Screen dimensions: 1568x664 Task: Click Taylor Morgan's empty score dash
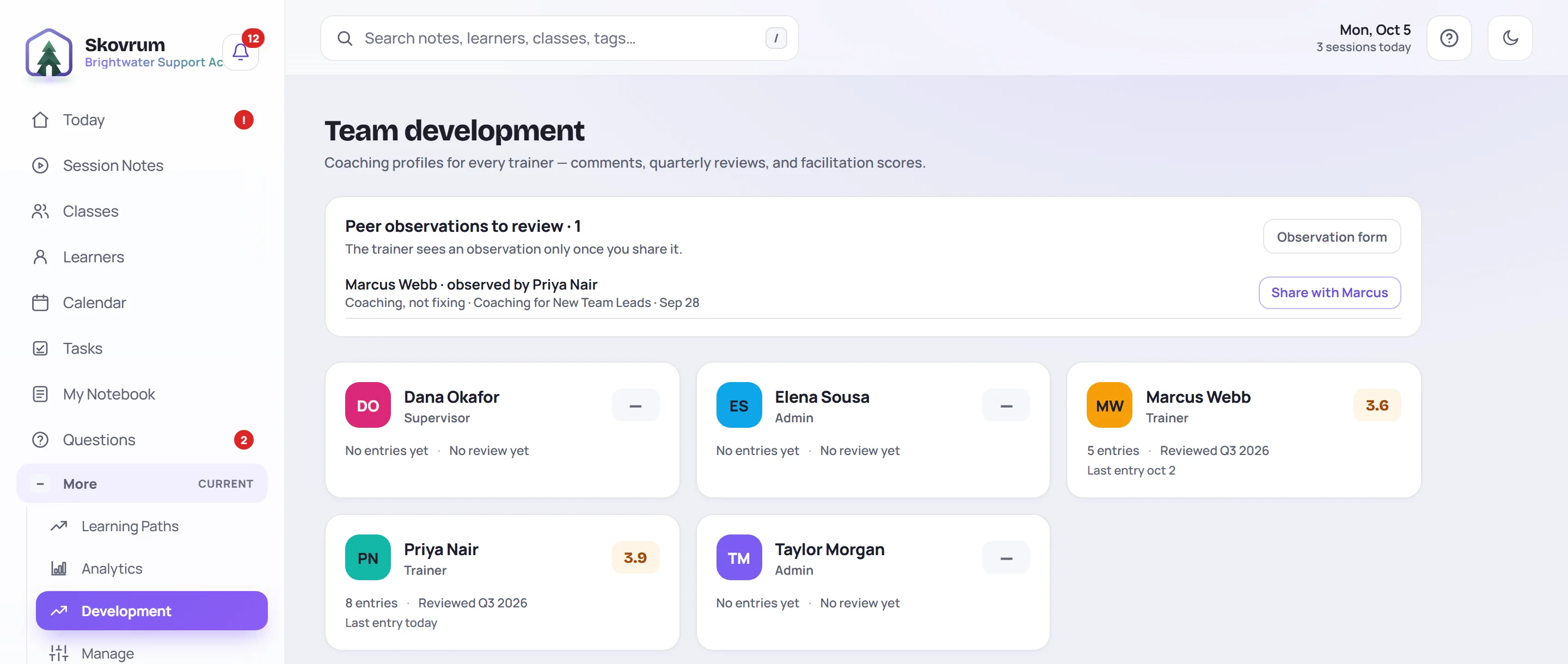point(1006,557)
